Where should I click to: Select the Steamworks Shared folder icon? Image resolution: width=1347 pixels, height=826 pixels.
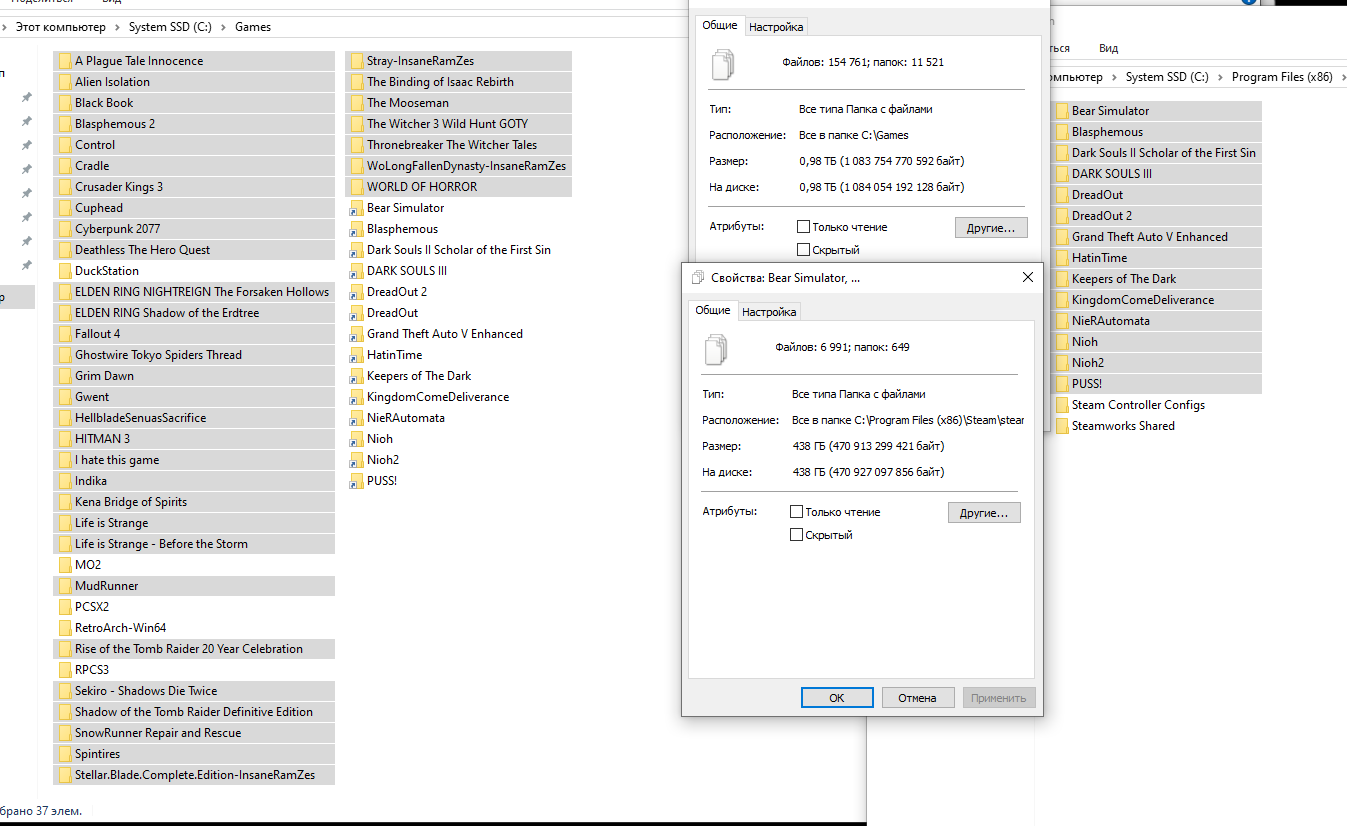point(1062,426)
